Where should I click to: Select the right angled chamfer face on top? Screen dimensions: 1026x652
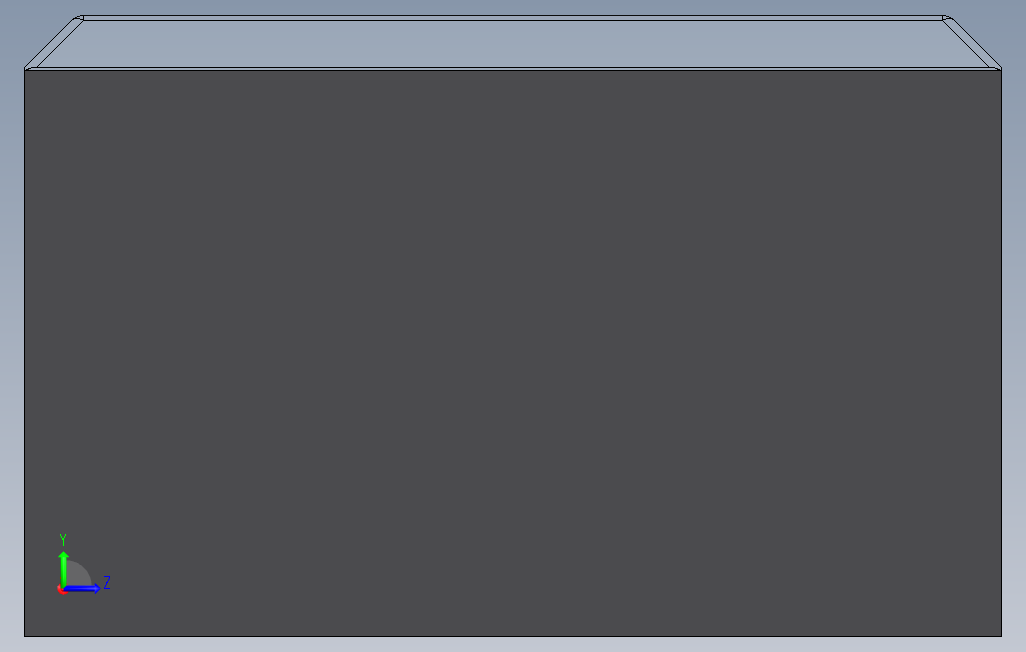point(972,43)
